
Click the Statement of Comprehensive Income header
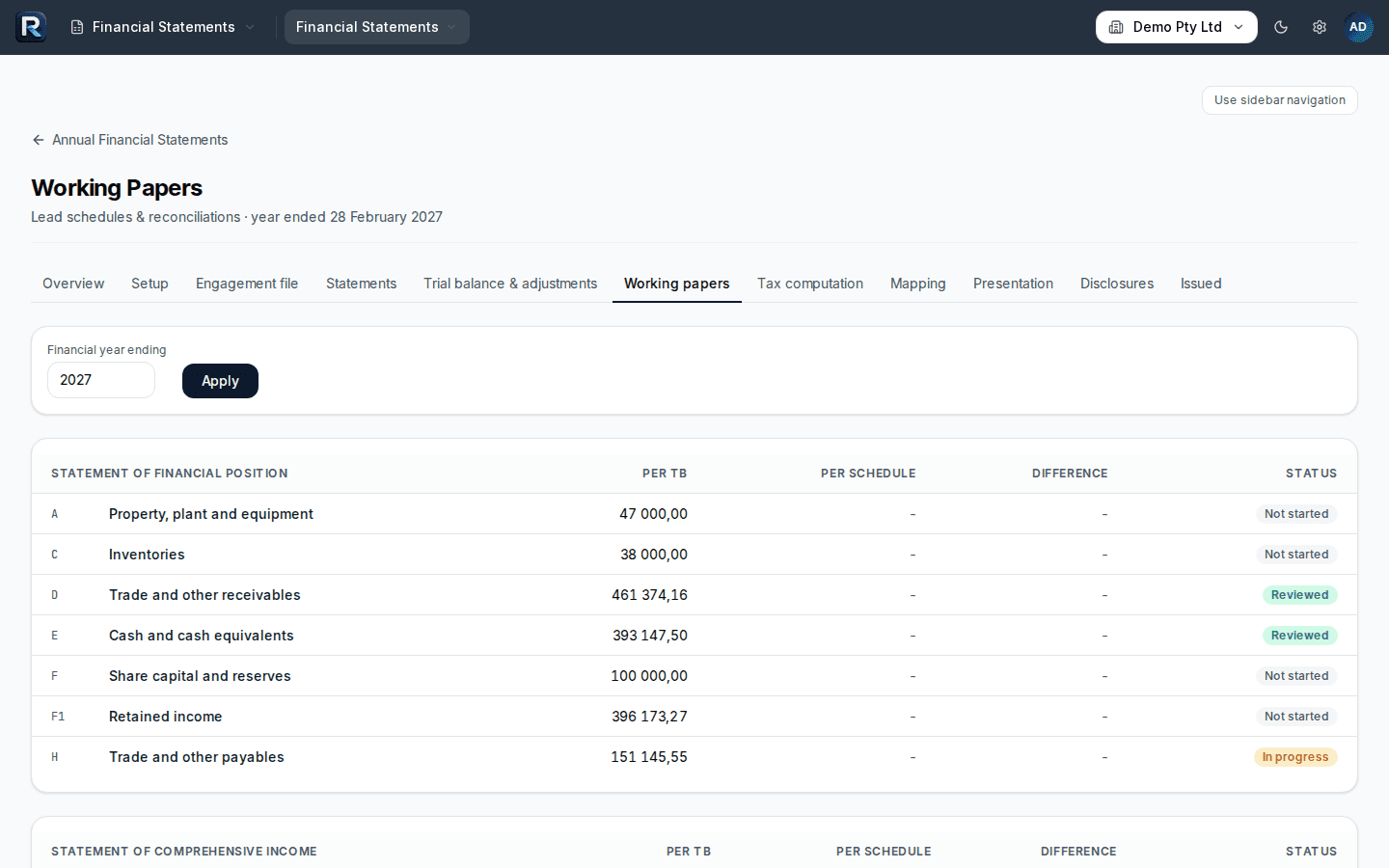[x=184, y=852]
